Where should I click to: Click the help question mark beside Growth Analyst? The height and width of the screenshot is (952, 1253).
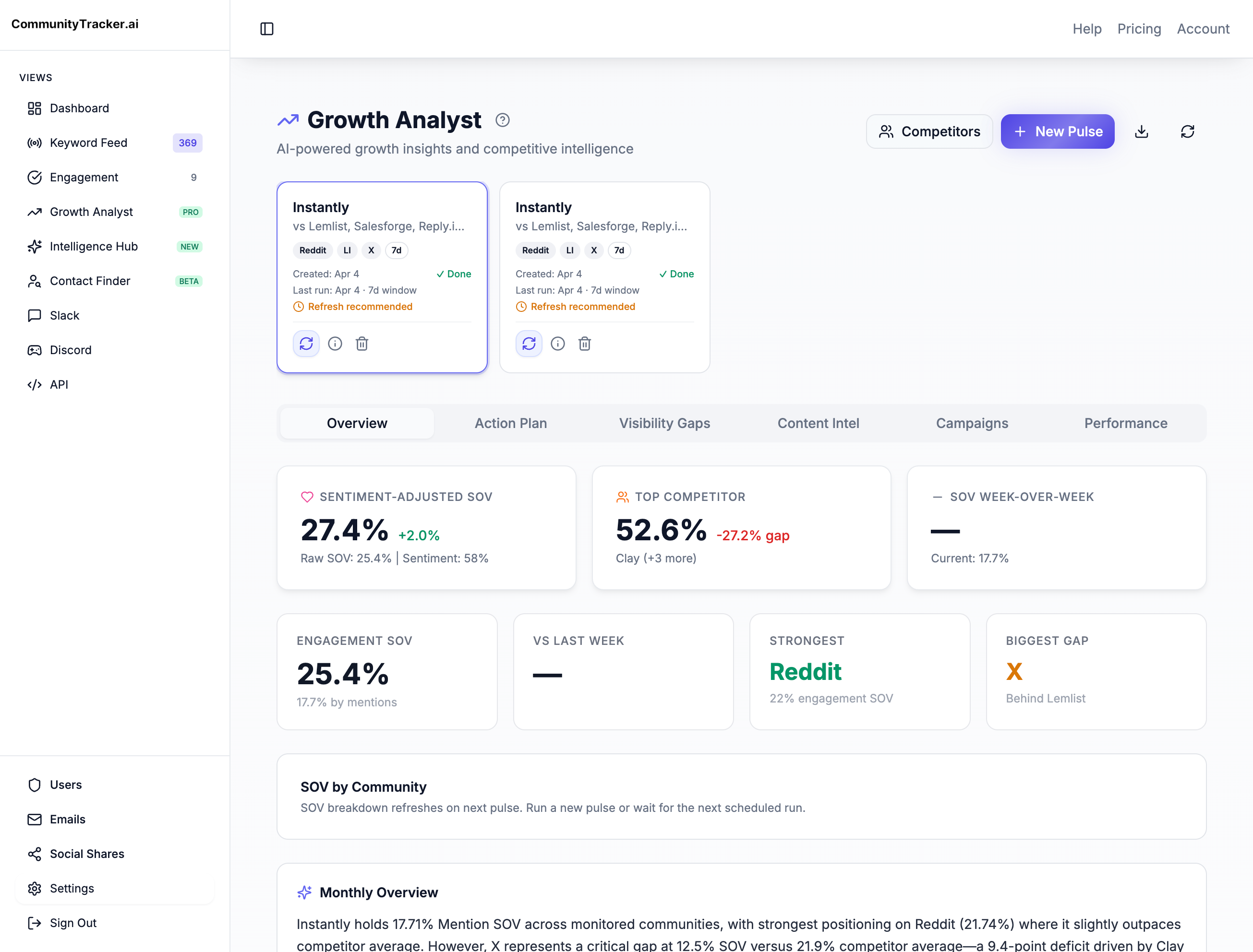click(502, 120)
